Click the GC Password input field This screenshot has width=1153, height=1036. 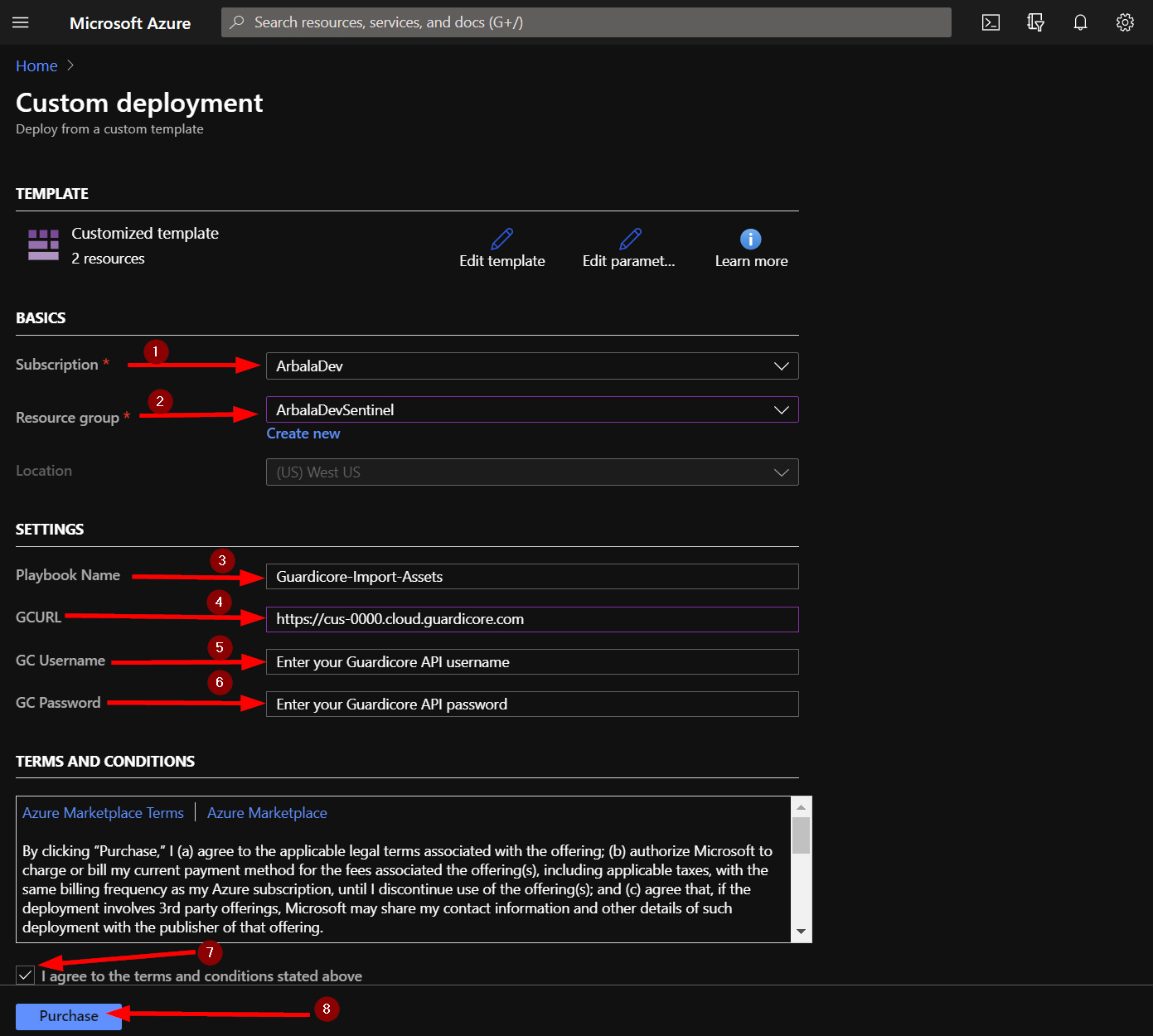pos(532,704)
